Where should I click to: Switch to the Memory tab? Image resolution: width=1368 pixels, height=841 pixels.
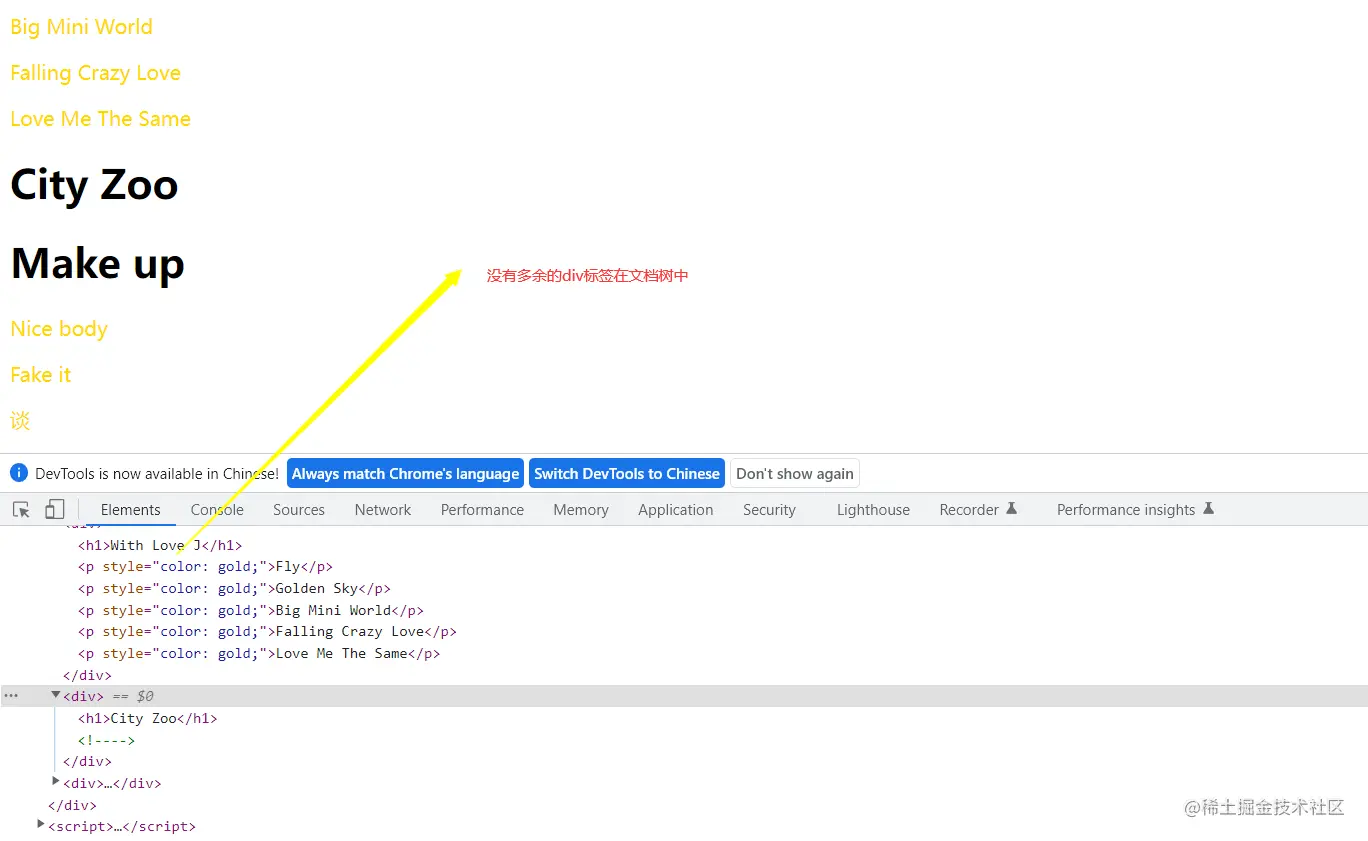click(581, 510)
